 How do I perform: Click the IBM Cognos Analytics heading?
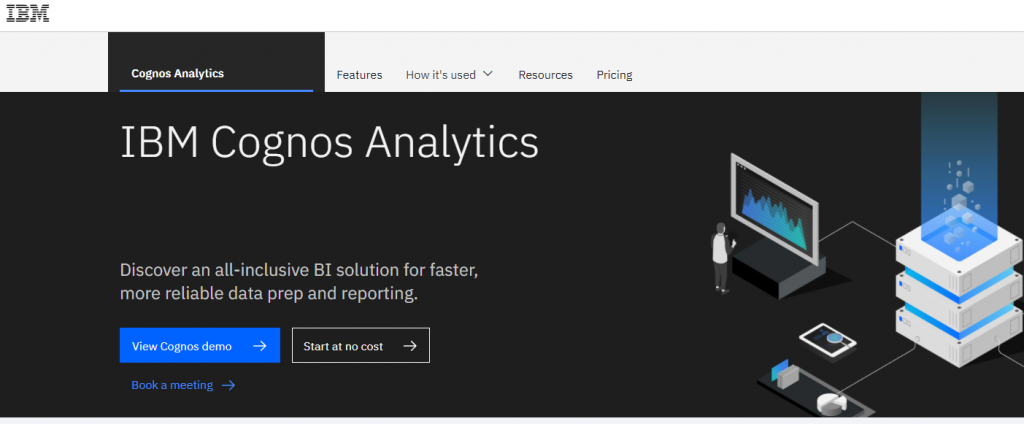(x=329, y=142)
